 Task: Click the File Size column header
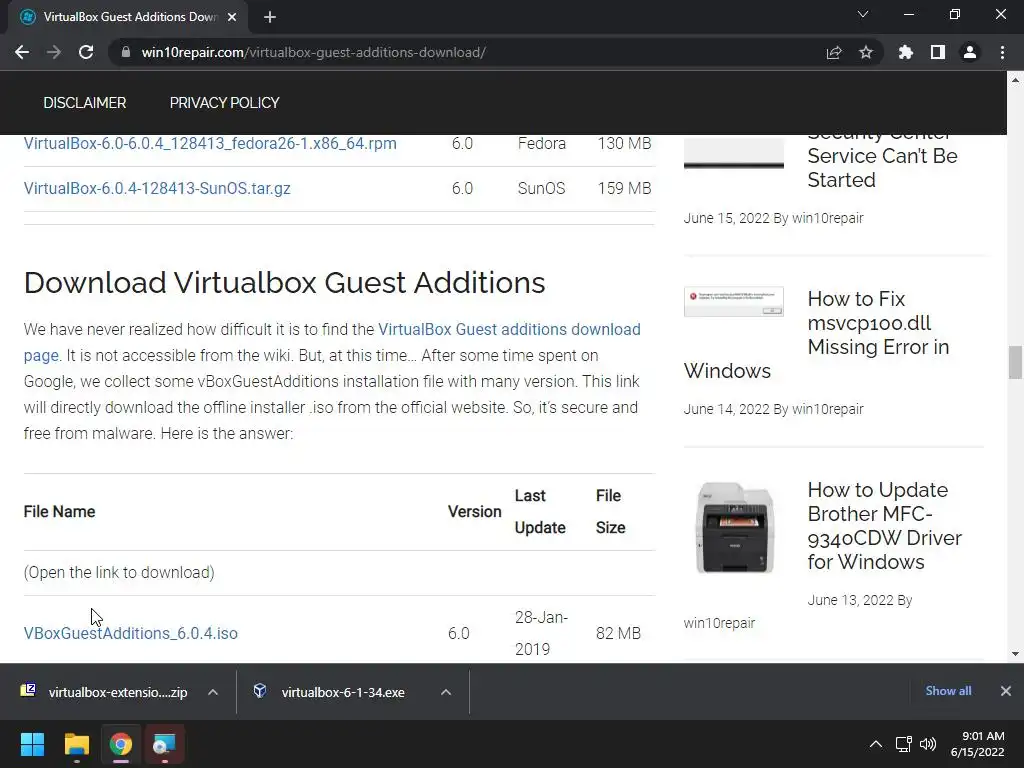click(611, 512)
